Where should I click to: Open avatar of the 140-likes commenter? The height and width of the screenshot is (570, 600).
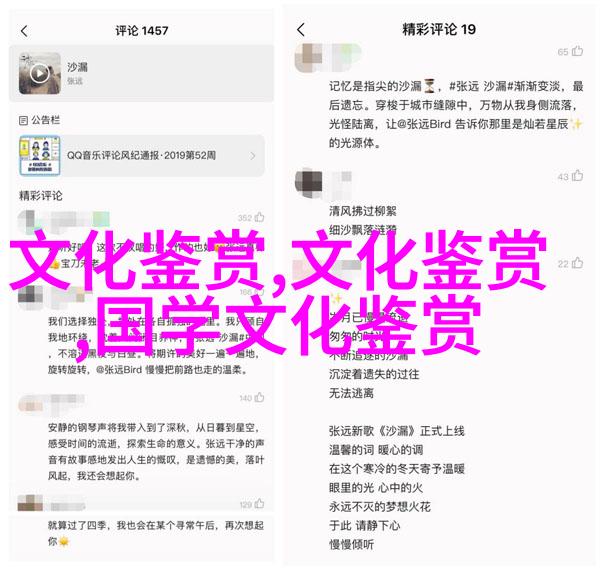point(31,404)
